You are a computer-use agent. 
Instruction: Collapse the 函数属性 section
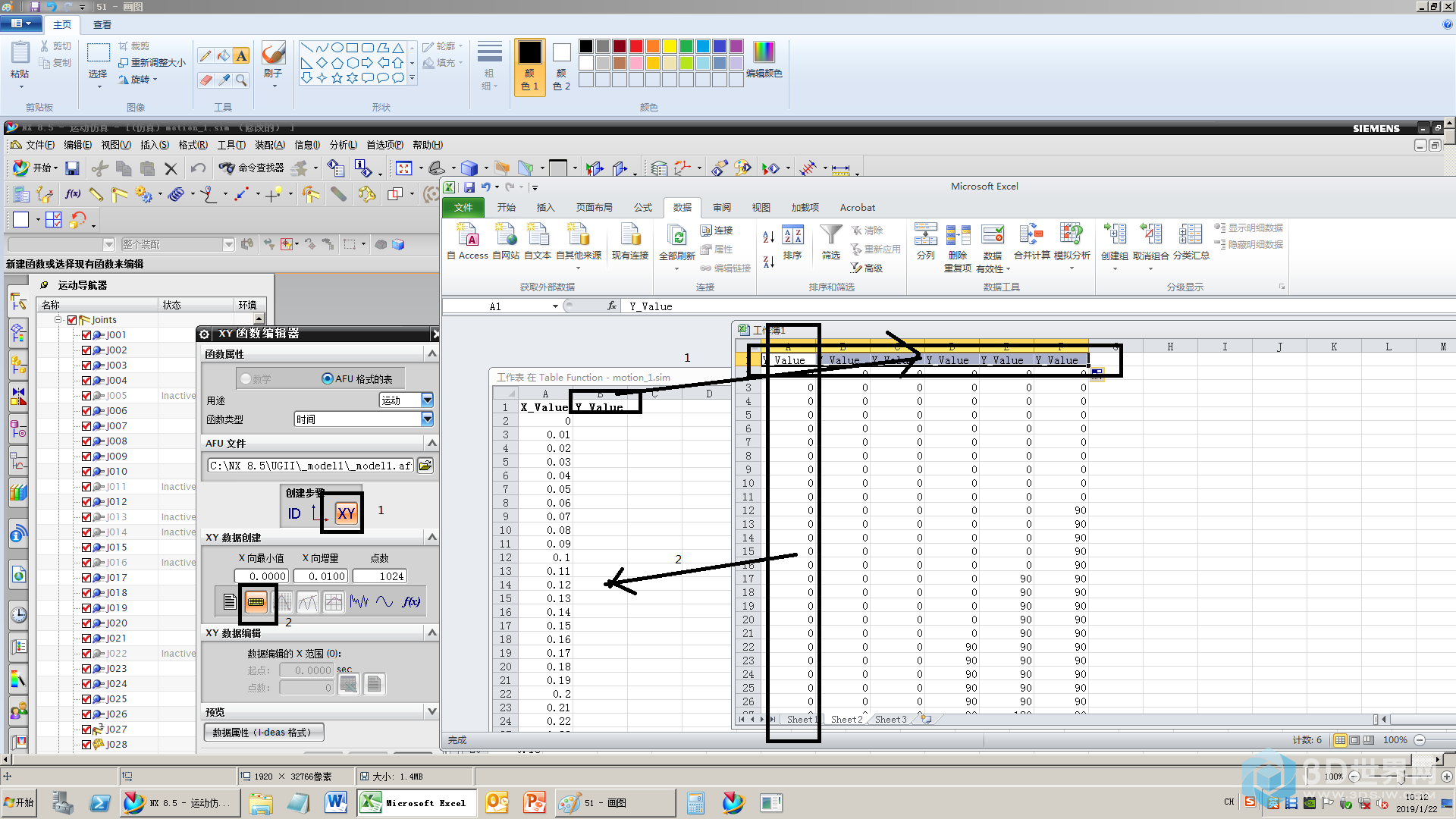tap(432, 353)
